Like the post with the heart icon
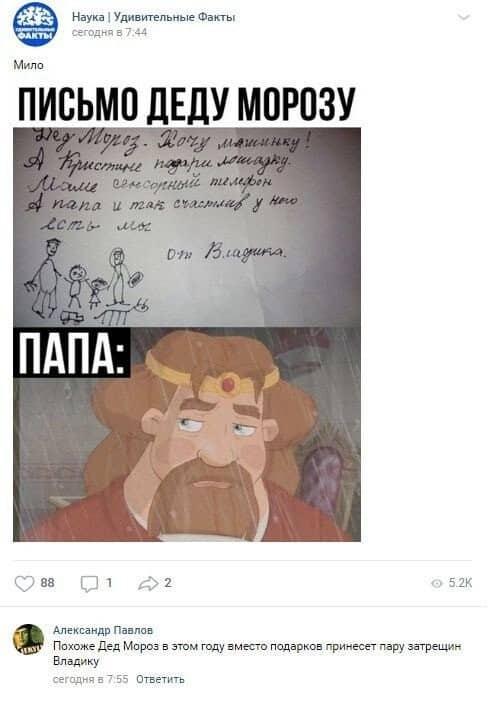Screen dimensions: 495x703 coord(24,583)
